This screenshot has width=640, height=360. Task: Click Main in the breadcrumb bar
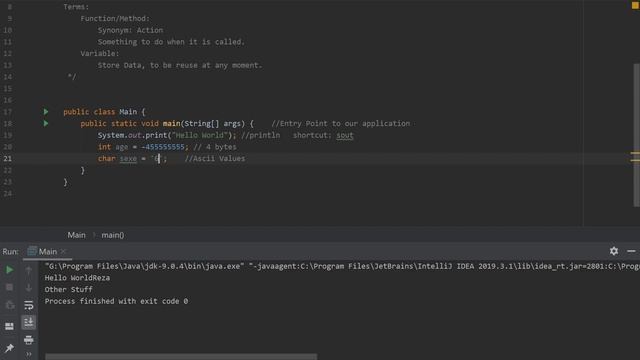pyautogui.click(x=76, y=235)
